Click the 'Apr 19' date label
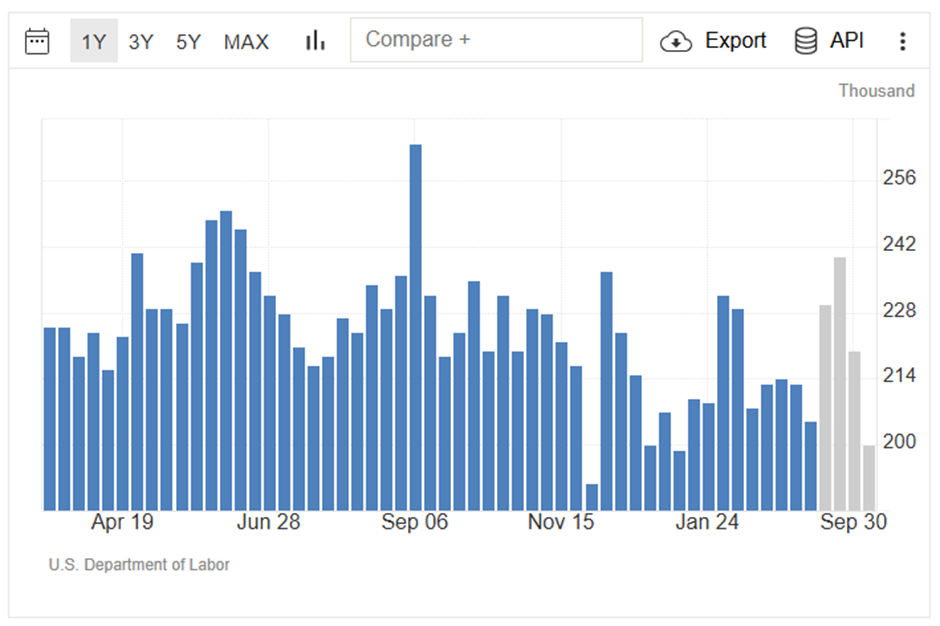 click(x=122, y=522)
